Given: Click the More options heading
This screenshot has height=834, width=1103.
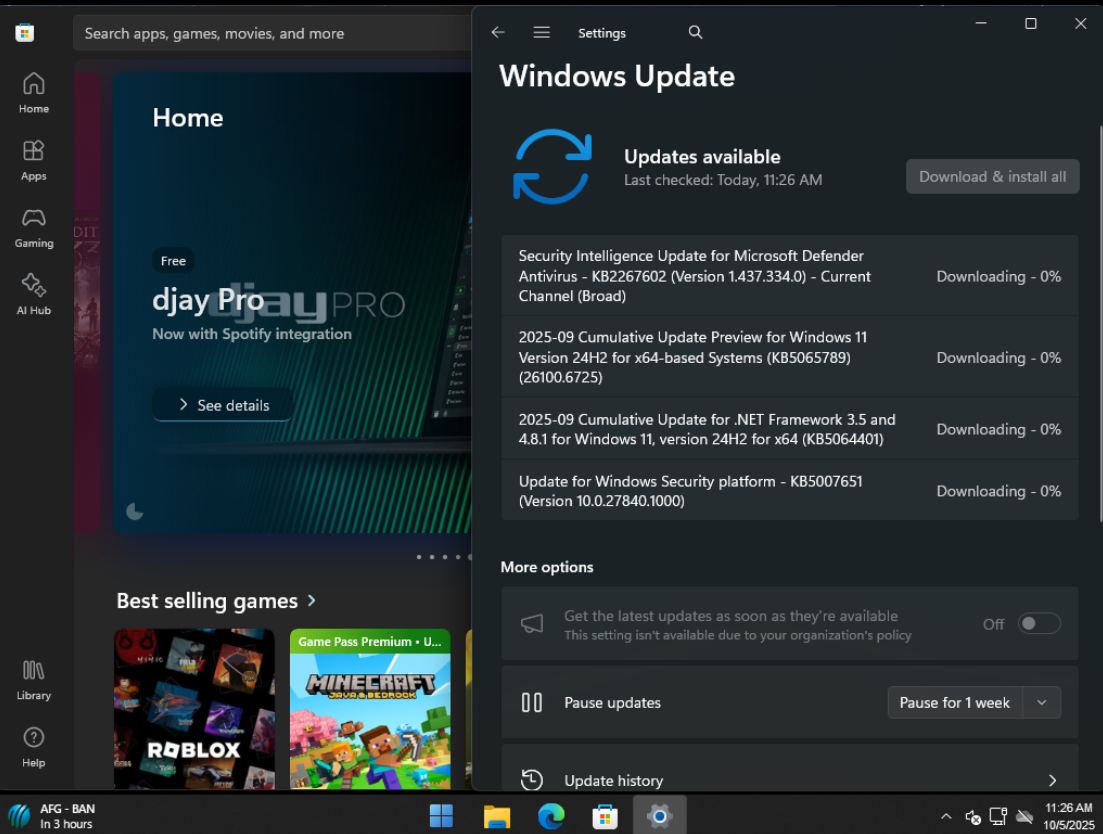Looking at the screenshot, I should (x=547, y=567).
